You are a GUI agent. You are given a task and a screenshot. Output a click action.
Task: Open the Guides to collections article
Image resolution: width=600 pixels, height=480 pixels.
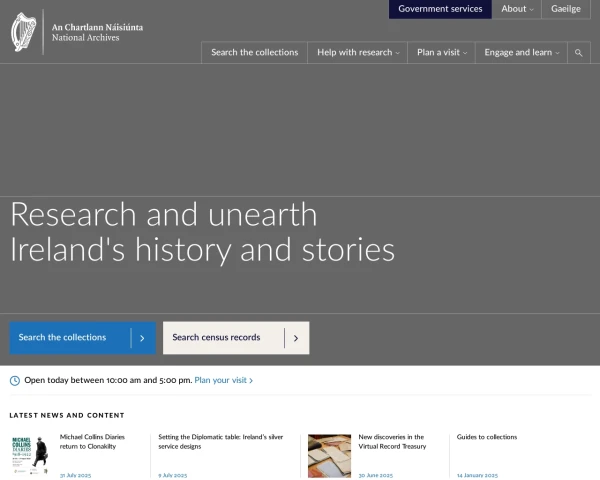click(487, 437)
